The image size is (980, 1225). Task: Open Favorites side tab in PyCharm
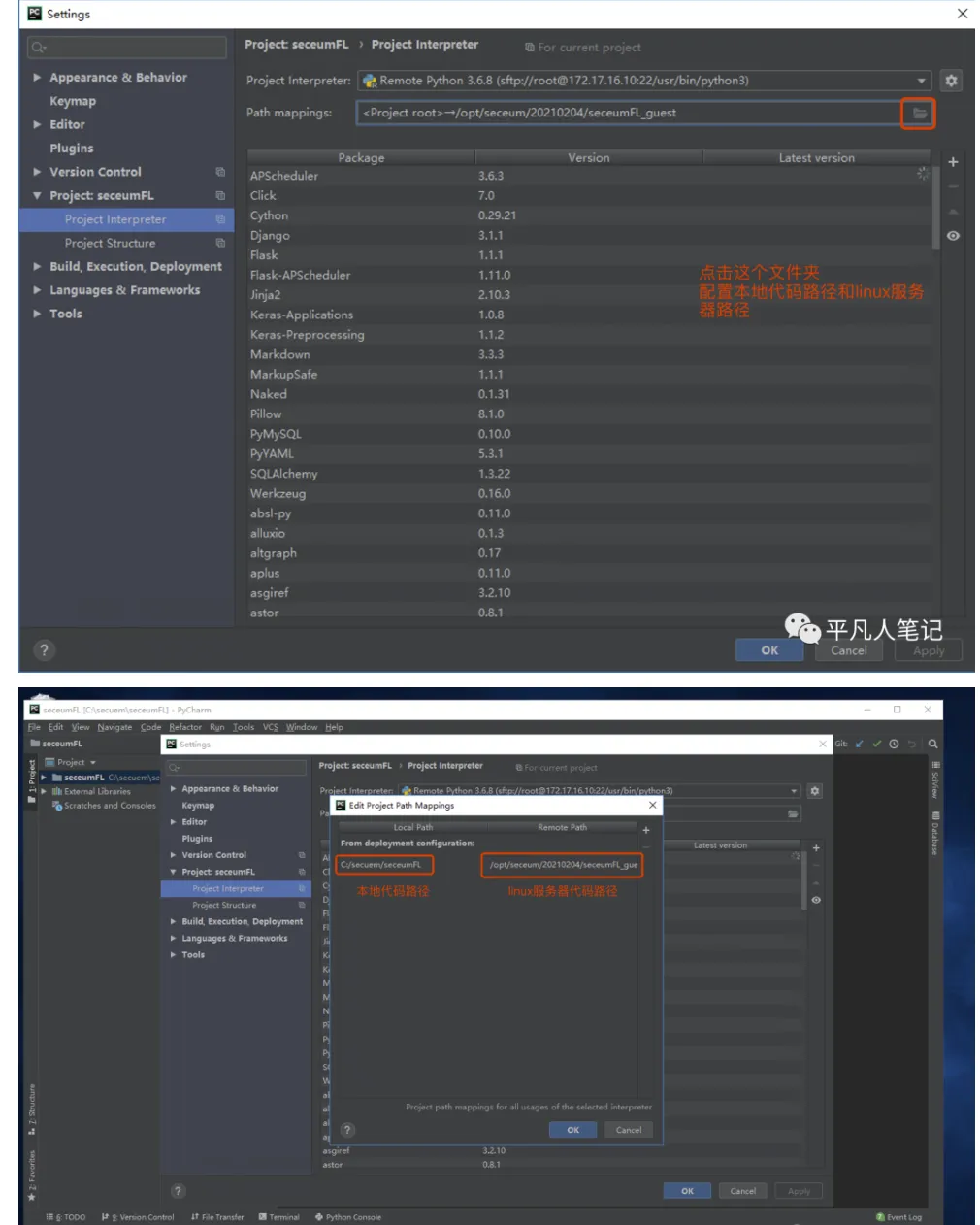pyautogui.click(x=32, y=1175)
